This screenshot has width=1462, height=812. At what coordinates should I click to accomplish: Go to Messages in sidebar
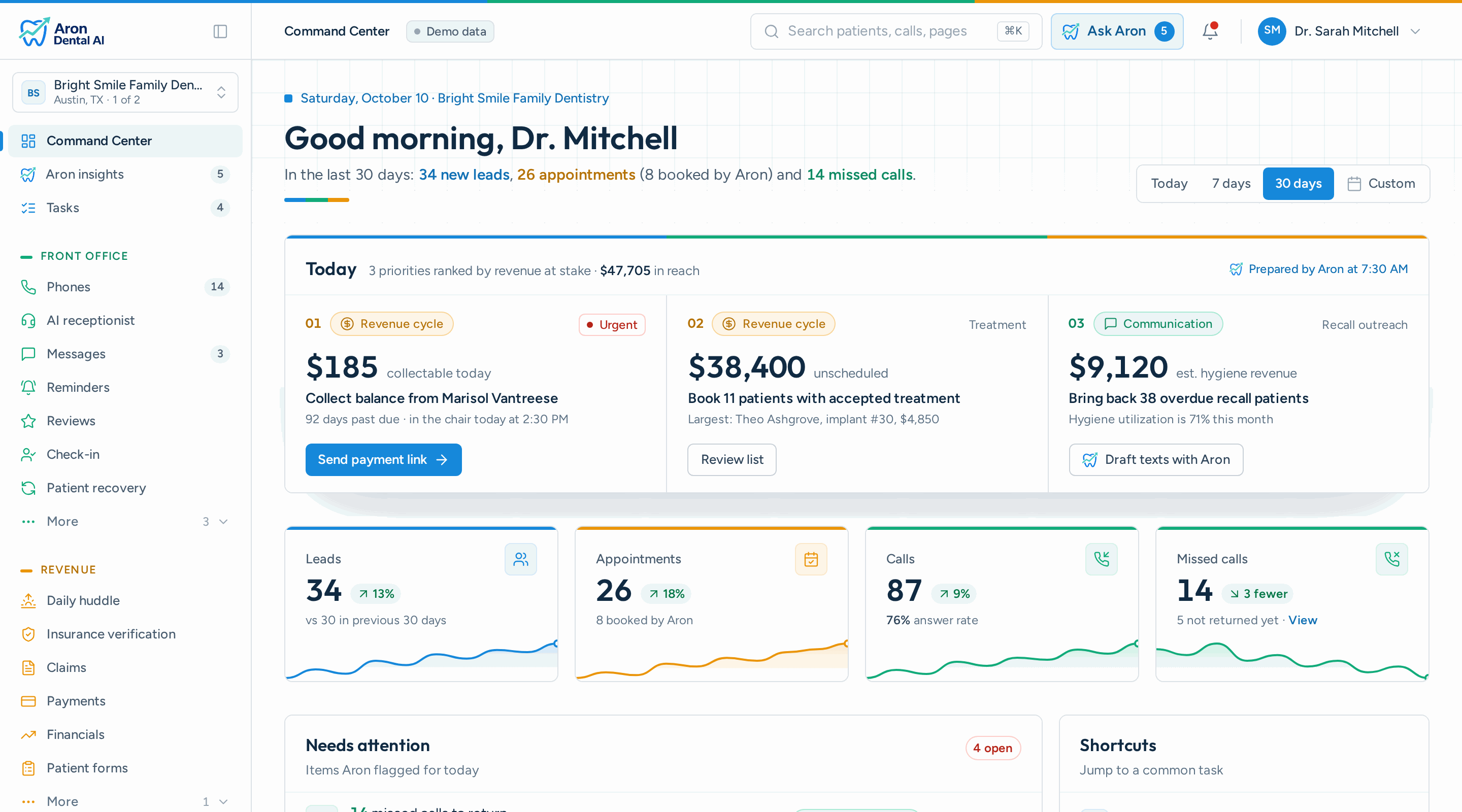click(x=125, y=354)
